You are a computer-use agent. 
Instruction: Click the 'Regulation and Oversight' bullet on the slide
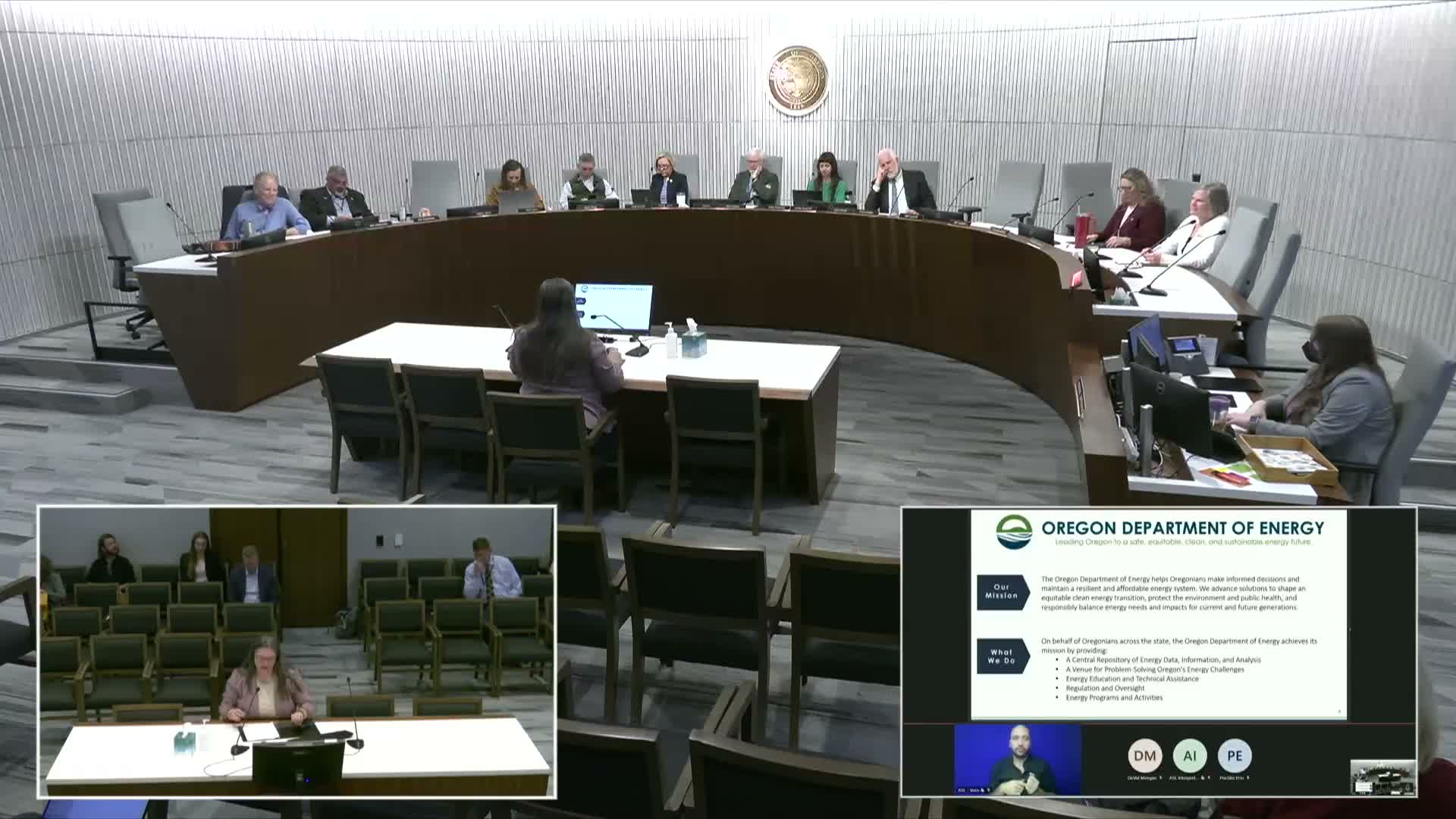click(1106, 689)
